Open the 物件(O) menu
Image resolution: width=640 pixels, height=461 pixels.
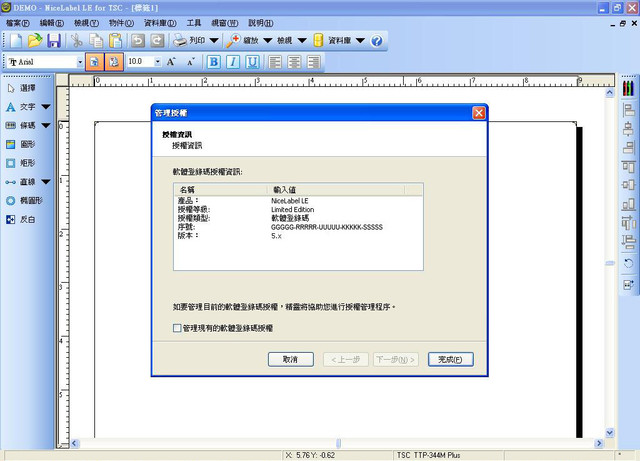point(121,23)
